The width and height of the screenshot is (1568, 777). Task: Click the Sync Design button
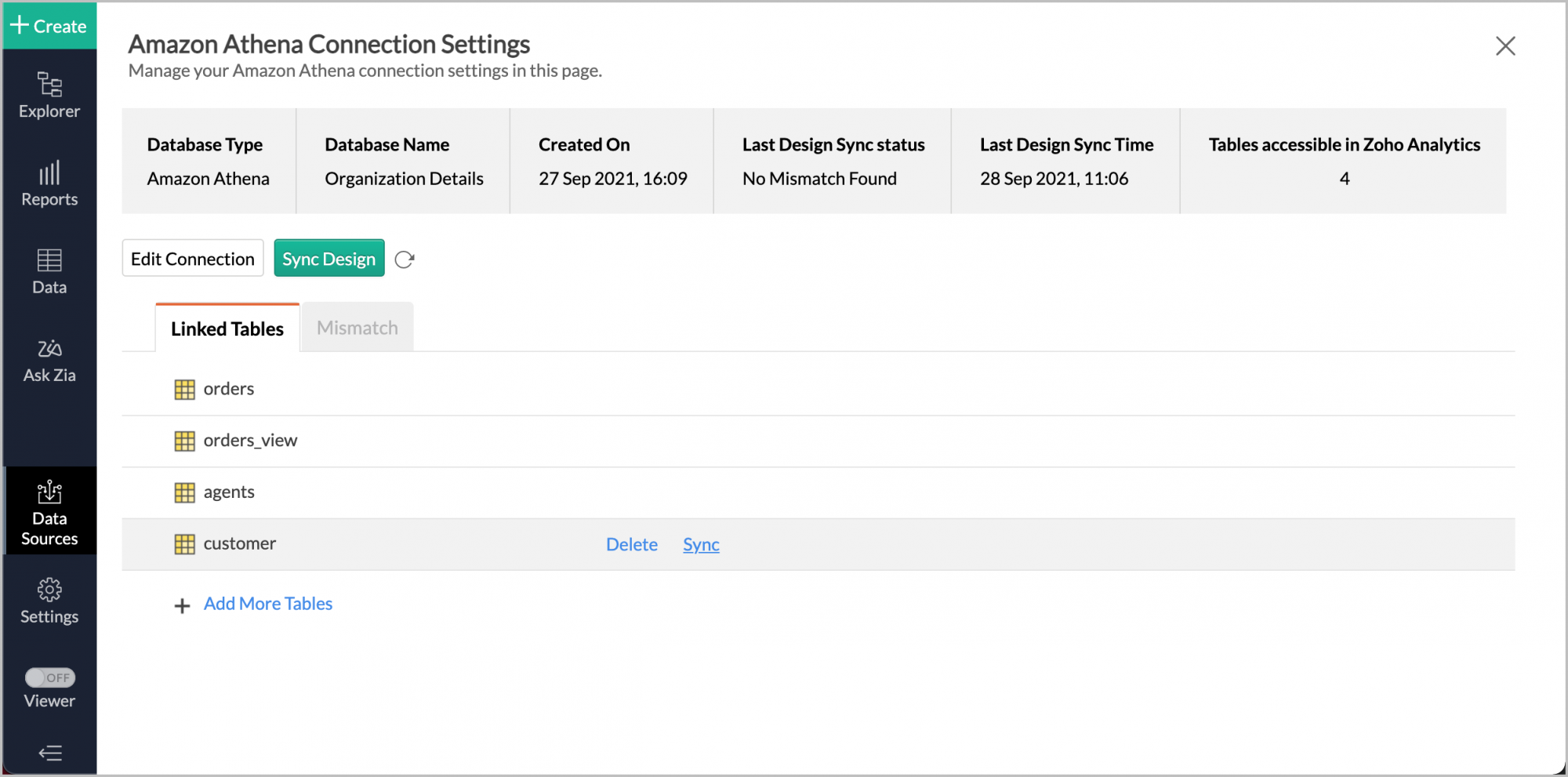click(328, 258)
